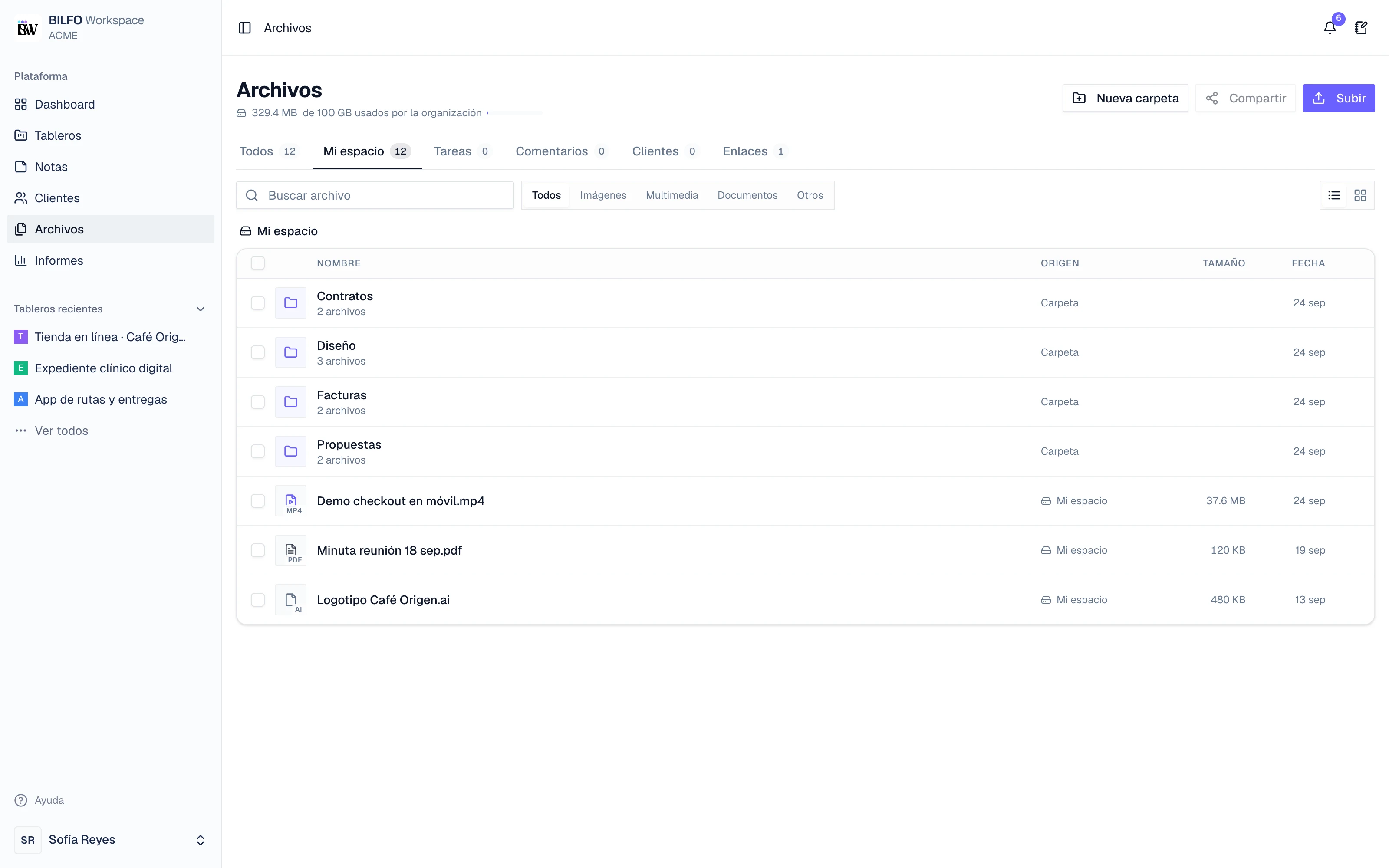Click the MP4 file icon
The height and width of the screenshot is (868, 1389).
click(290, 500)
